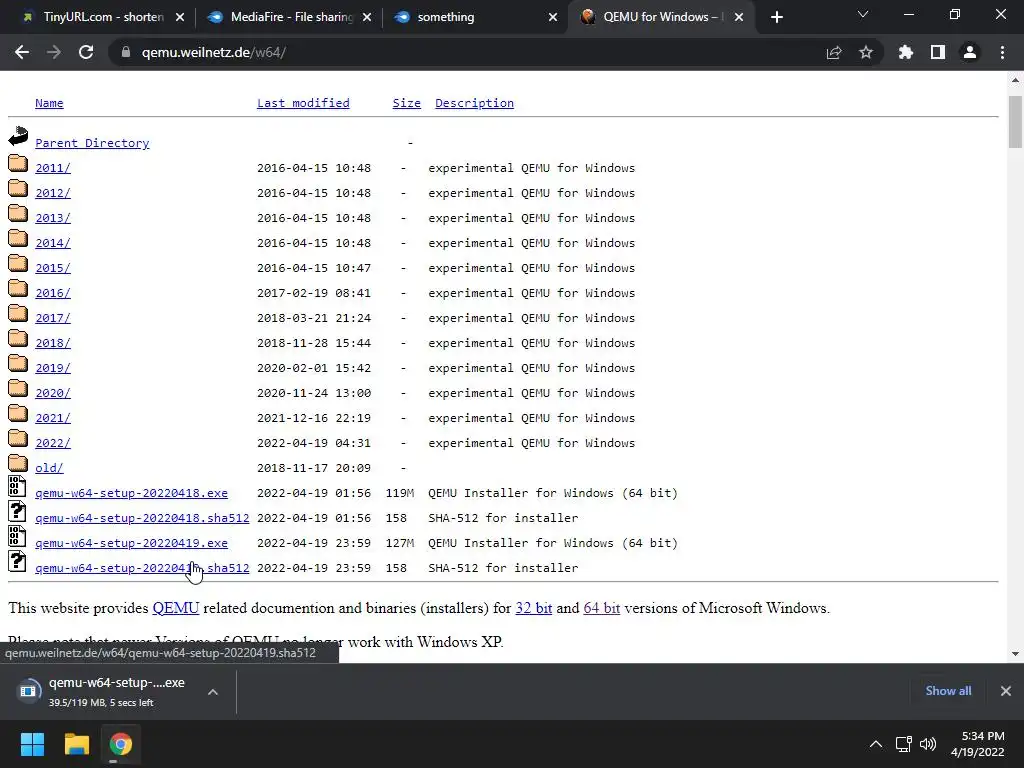Show hidden system tray icons

click(x=876, y=744)
